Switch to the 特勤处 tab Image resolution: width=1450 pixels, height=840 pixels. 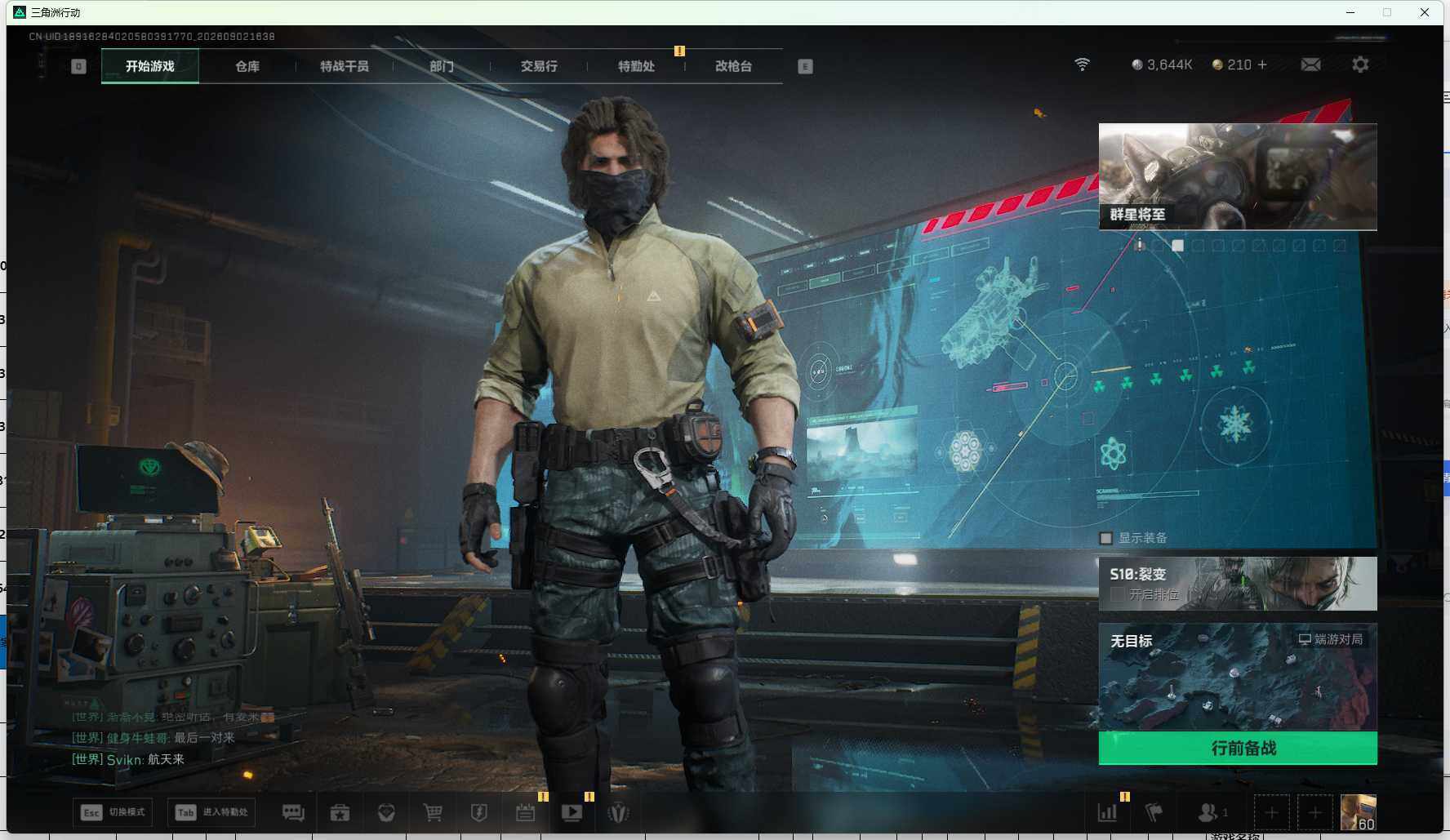pyautogui.click(x=636, y=66)
